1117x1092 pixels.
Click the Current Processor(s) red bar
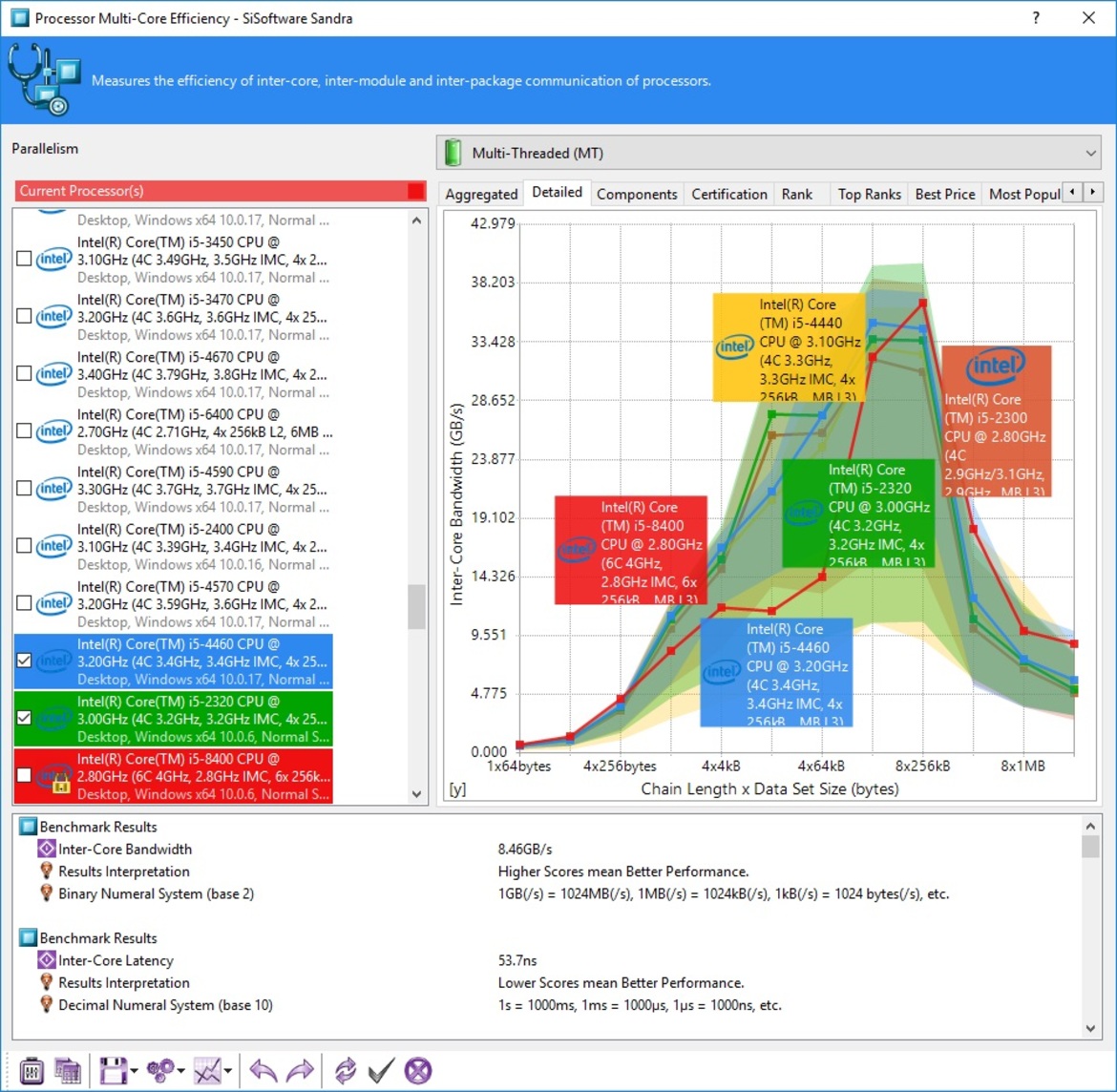point(221,191)
